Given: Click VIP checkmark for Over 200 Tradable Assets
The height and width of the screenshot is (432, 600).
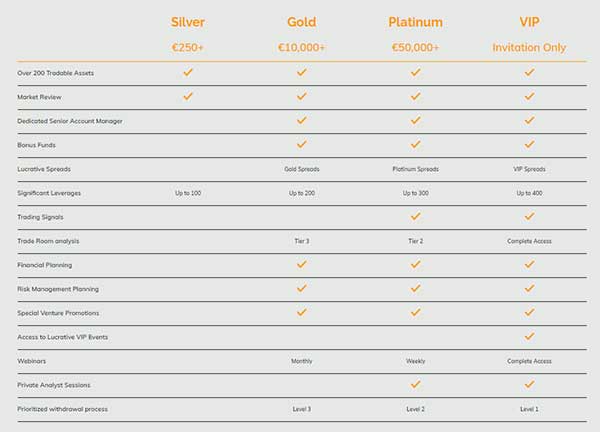Looking at the screenshot, I should (x=530, y=73).
